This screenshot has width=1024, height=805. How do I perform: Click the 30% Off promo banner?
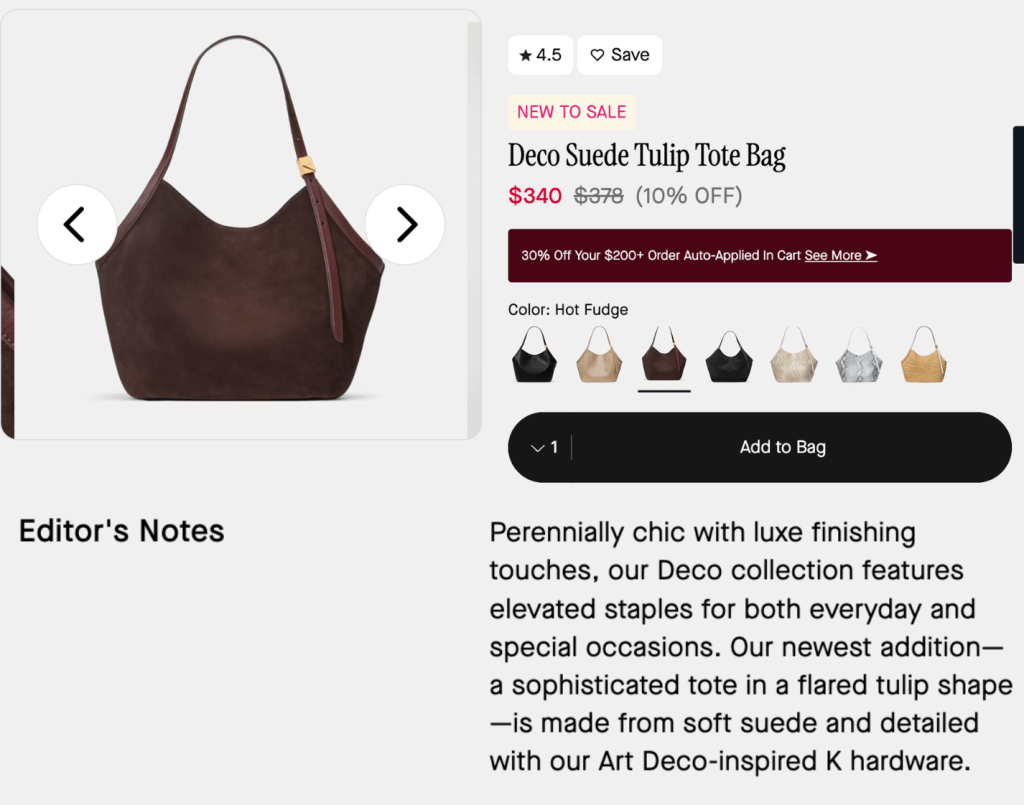[660, 256]
